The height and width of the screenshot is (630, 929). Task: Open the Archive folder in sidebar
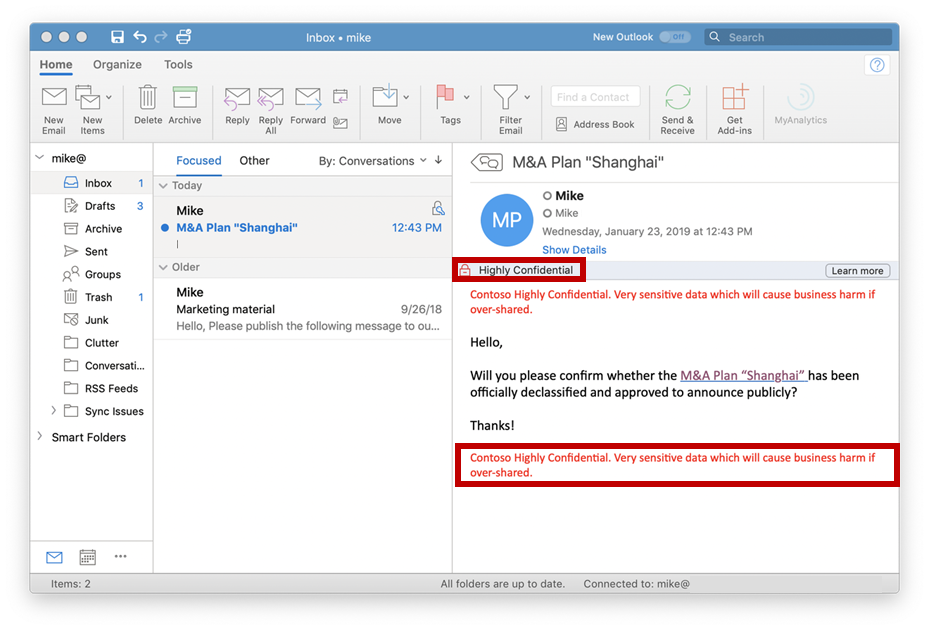coord(92,229)
